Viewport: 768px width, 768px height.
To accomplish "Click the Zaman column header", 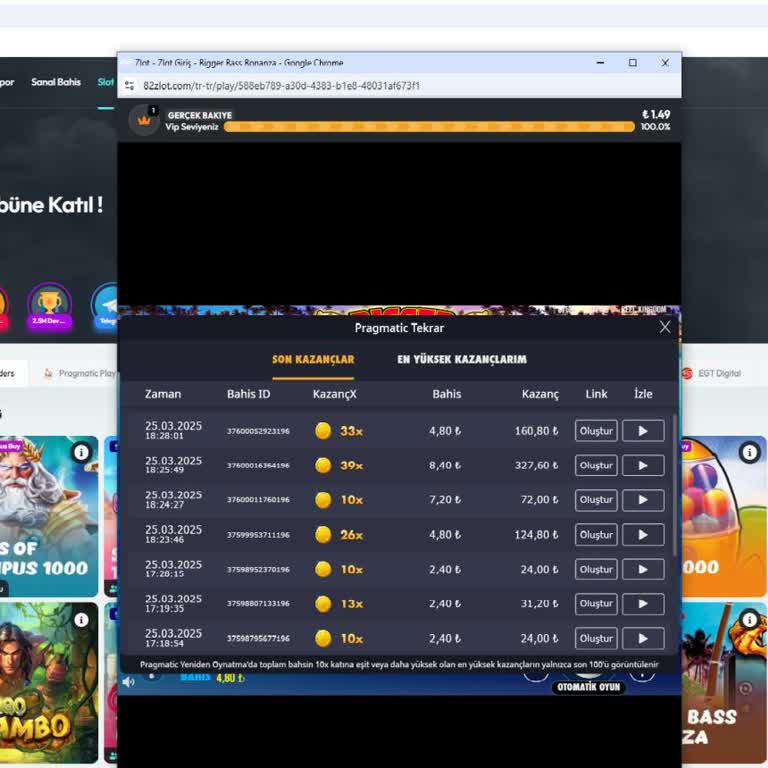I will point(163,394).
